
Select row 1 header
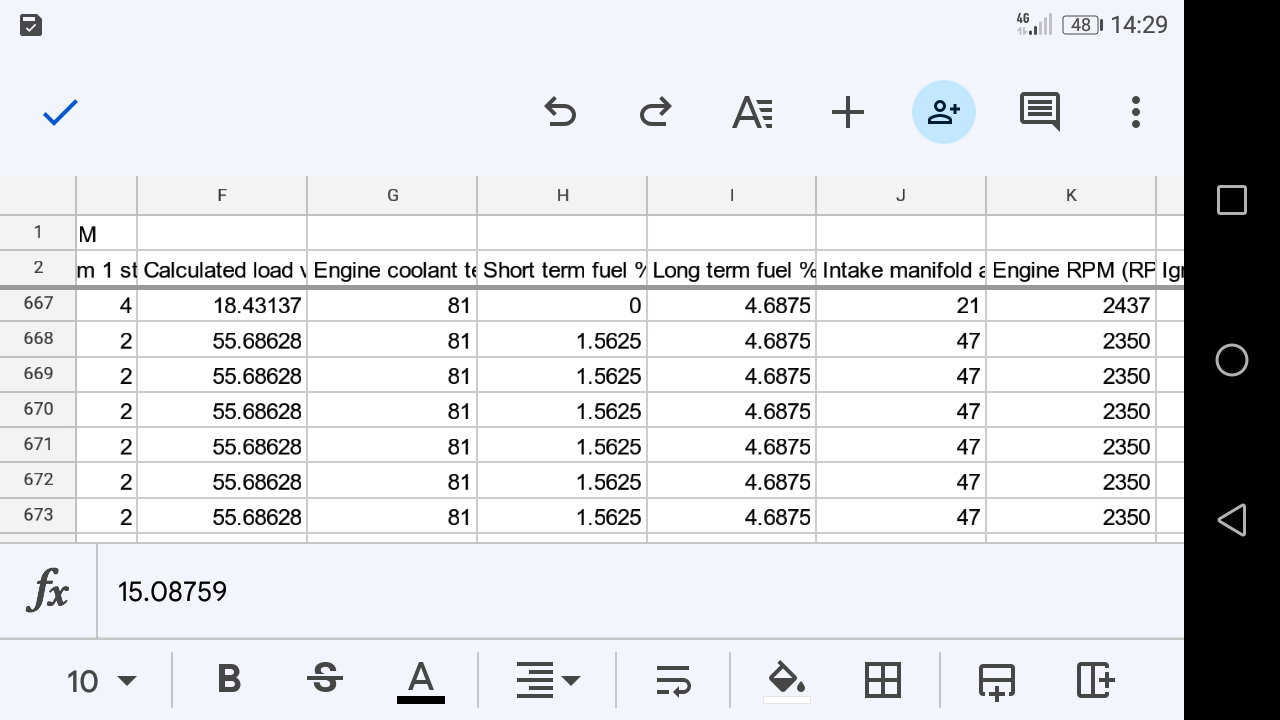click(38, 232)
